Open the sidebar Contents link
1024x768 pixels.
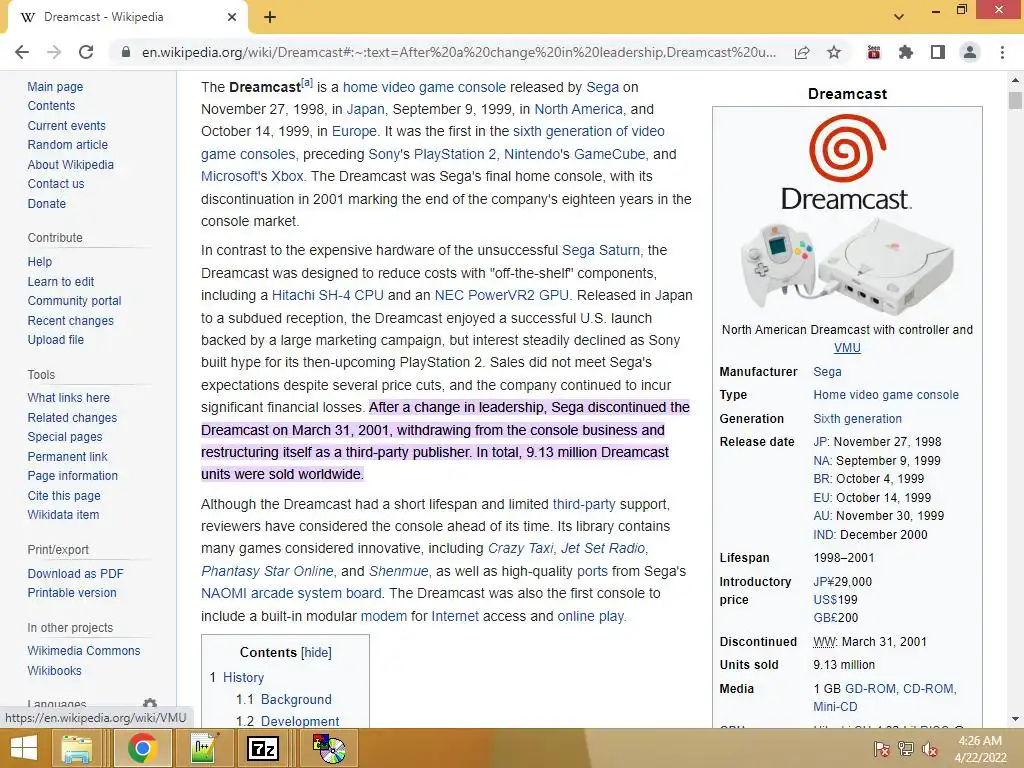click(x=51, y=106)
